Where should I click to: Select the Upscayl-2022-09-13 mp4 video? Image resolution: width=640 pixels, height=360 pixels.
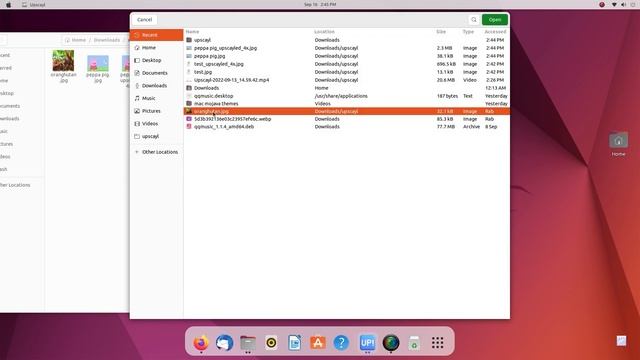(347, 80)
